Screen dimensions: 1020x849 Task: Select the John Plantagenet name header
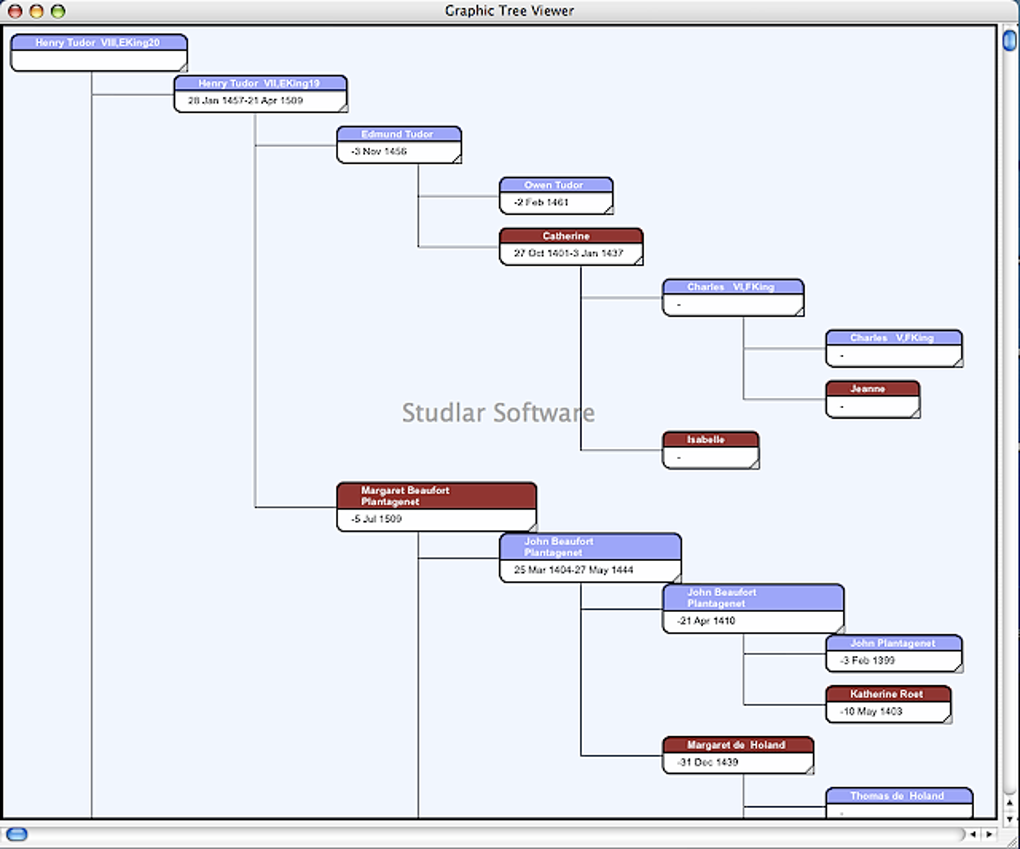pyautogui.click(x=894, y=643)
